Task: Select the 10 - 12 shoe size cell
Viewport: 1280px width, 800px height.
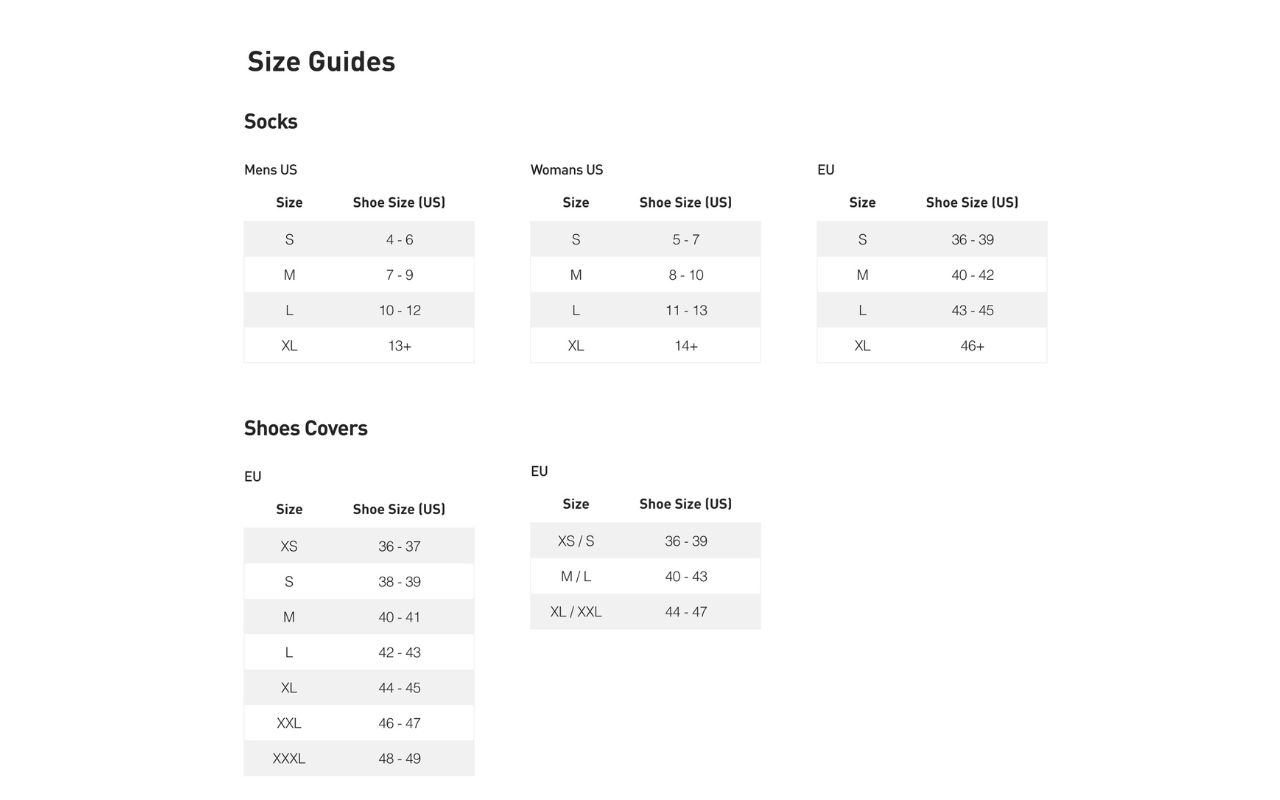Action: [399, 310]
